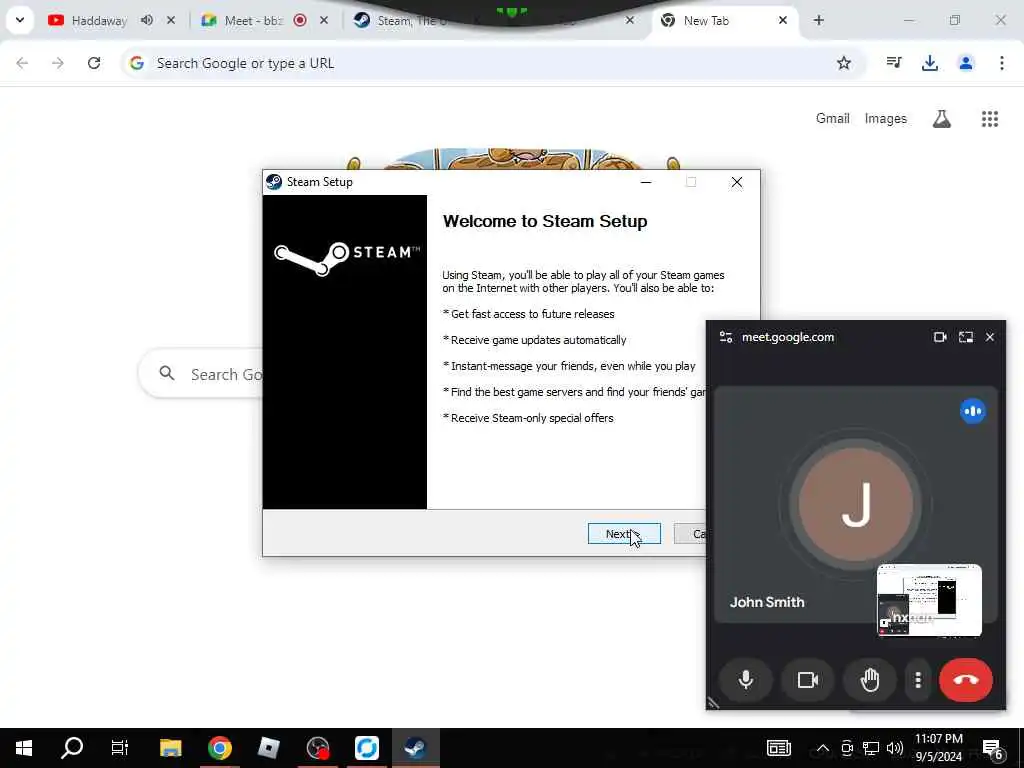Click Next in Steam Setup
The width and height of the screenshot is (1024, 768).
click(x=624, y=534)
